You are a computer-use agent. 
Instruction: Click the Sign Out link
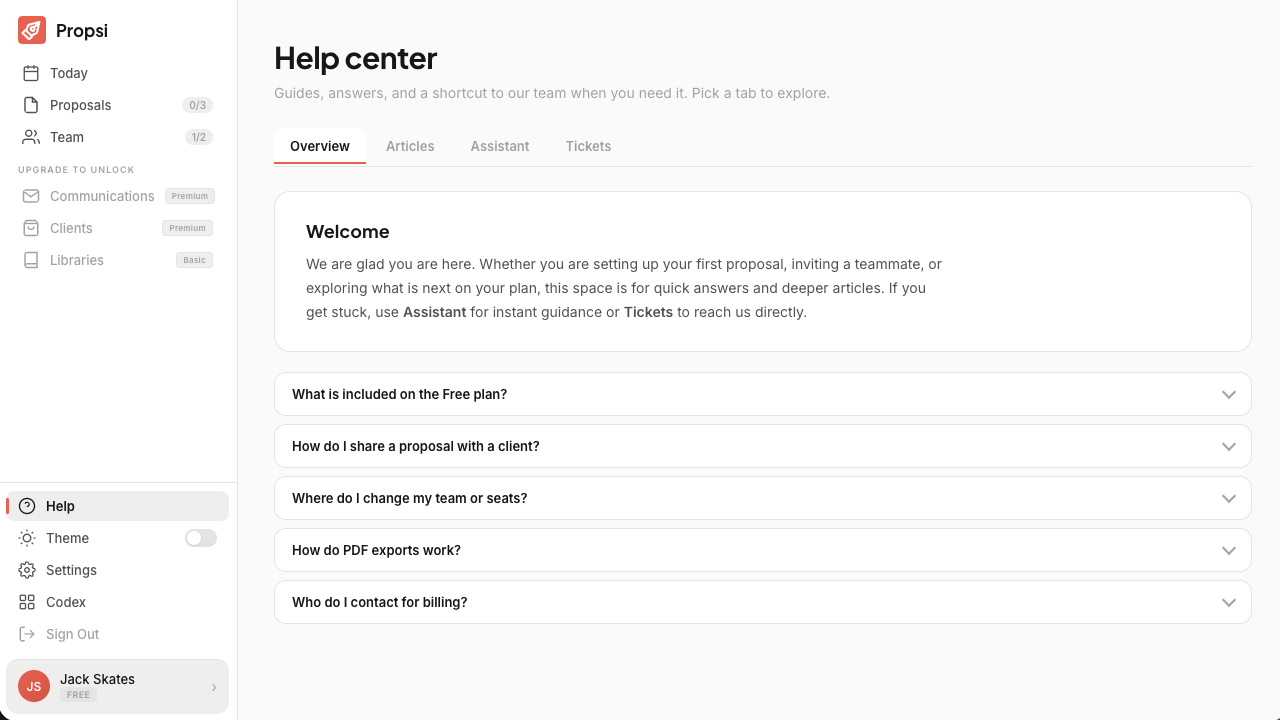pos(73,634)
